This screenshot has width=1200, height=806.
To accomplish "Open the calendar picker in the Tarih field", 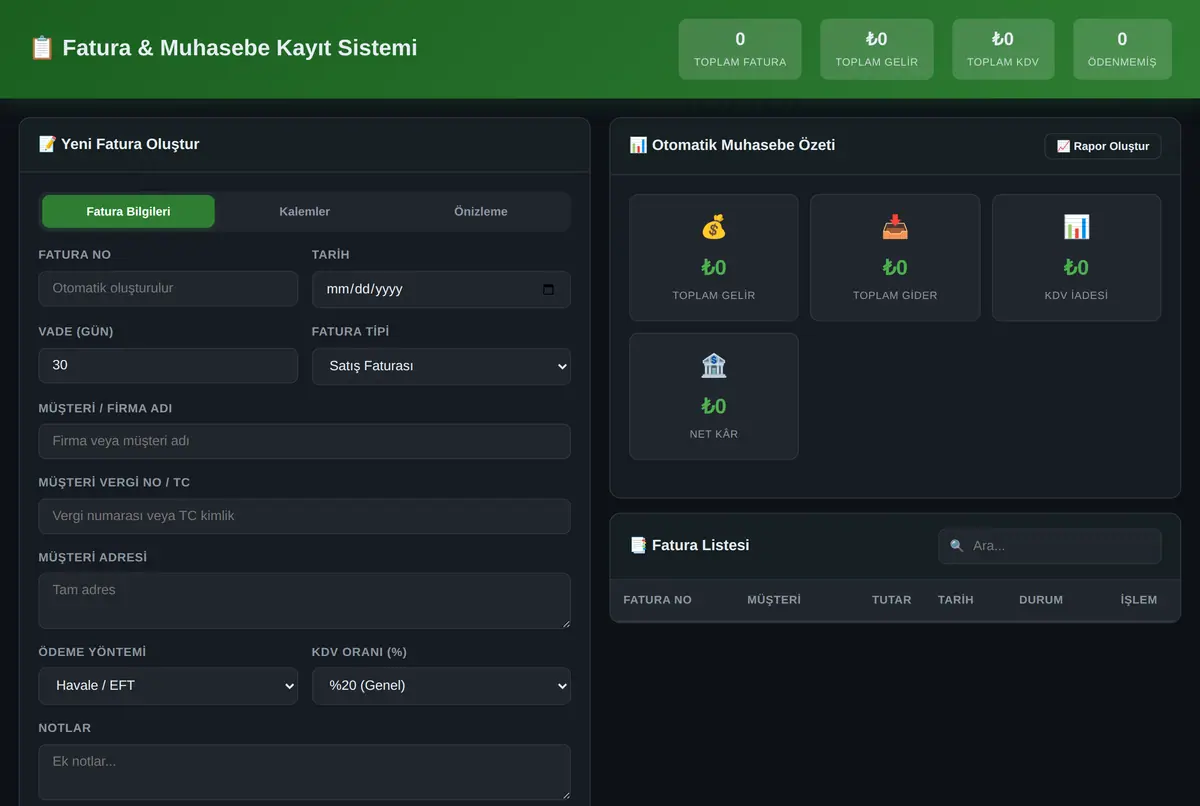I will pos(548,289).
